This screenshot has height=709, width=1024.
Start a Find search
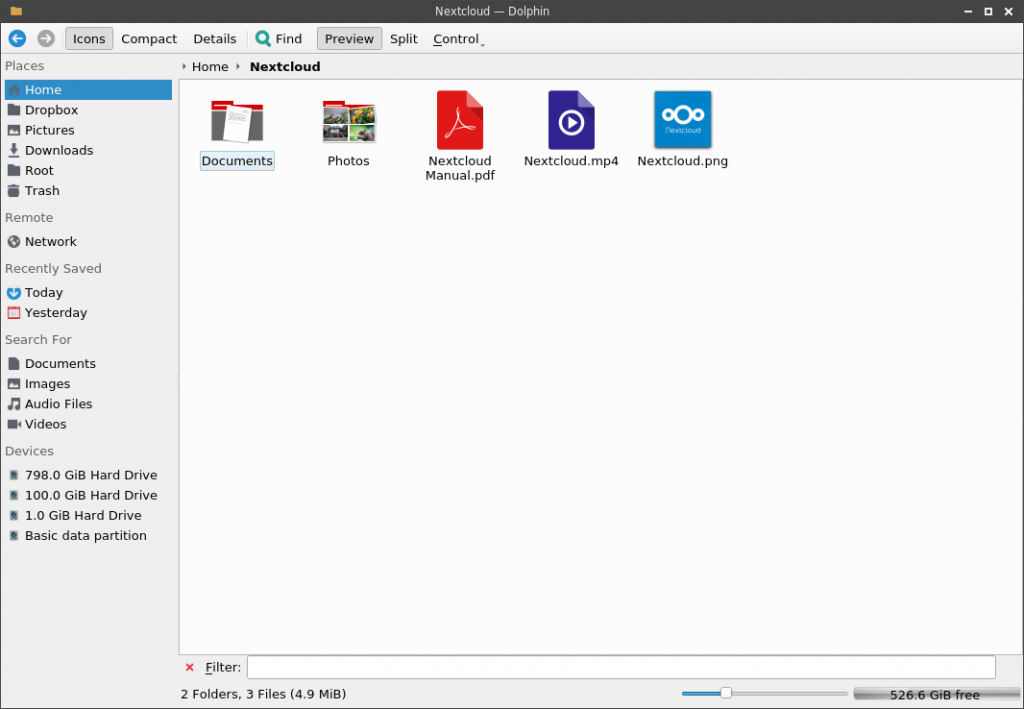pos(278,38)
